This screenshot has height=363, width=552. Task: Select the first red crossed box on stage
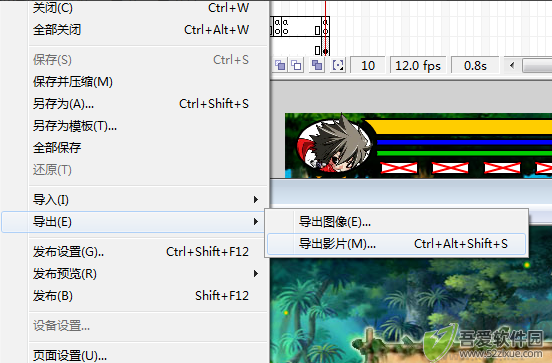coord(399,168)
